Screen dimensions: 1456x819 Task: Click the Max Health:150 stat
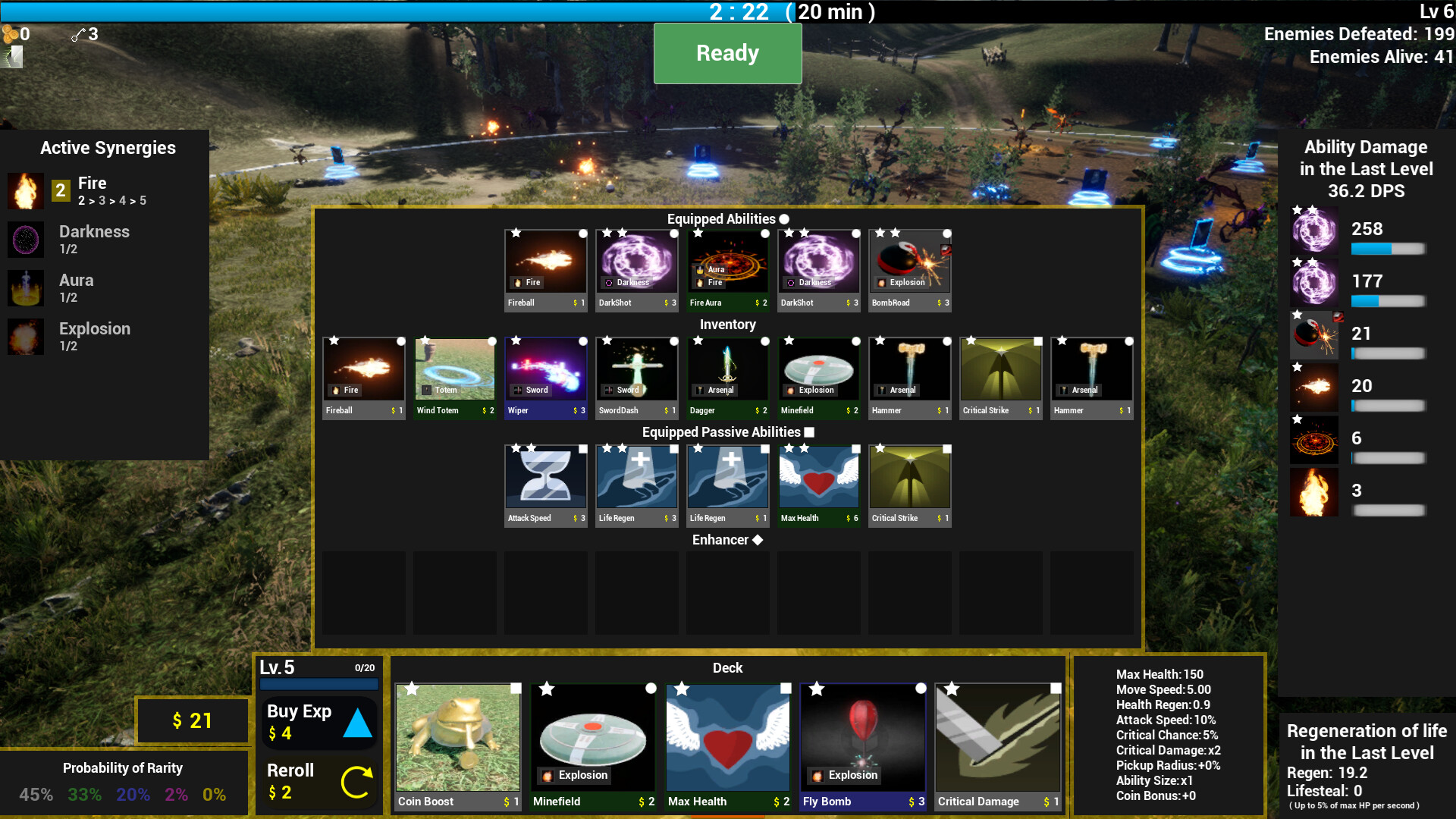click(x=1159, y=674)
